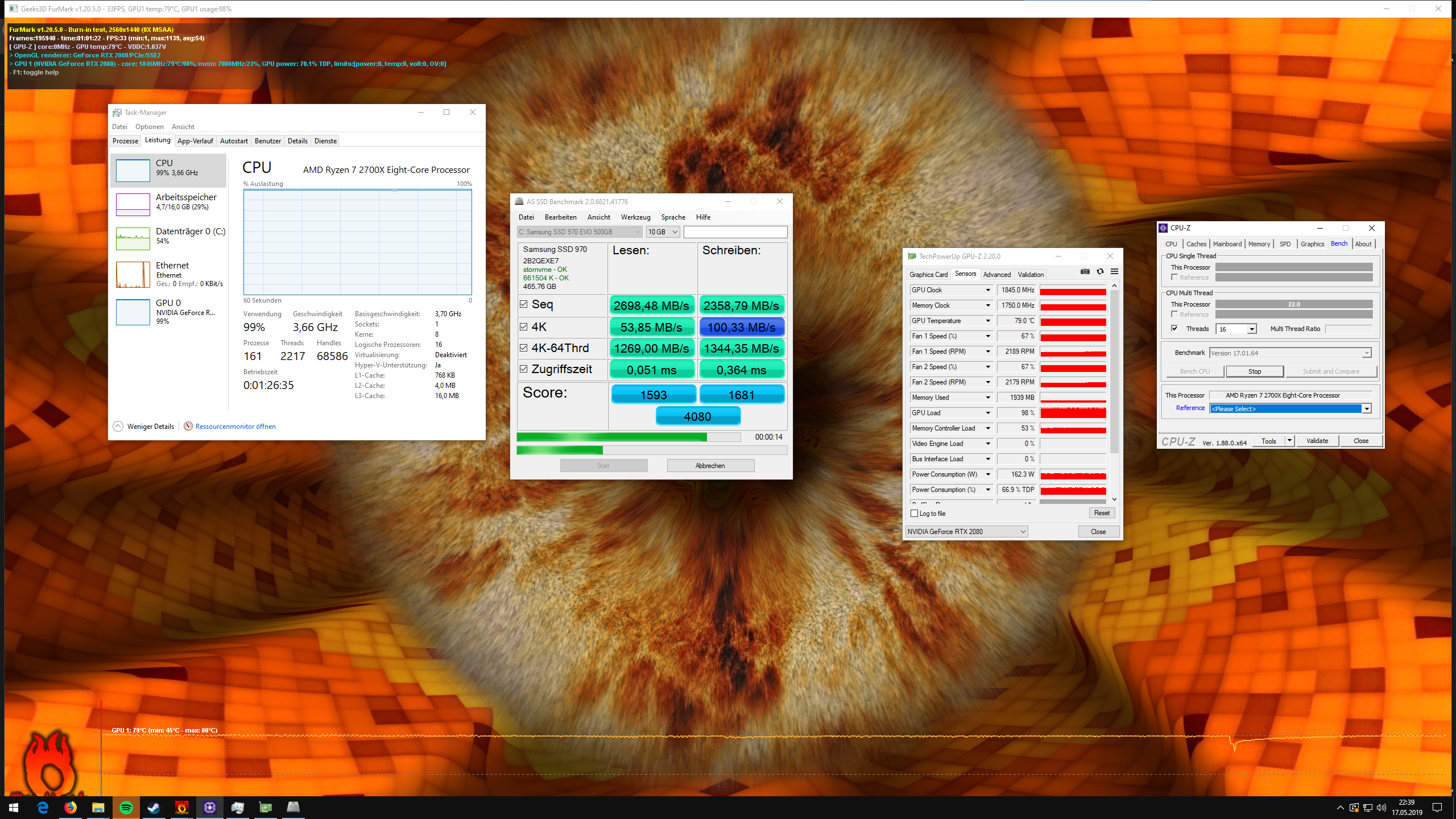Open Werkzeug menu in AS SSD Benchmark
The height and width of the screenshot is (819, 1456).
[x=635, y=217]
